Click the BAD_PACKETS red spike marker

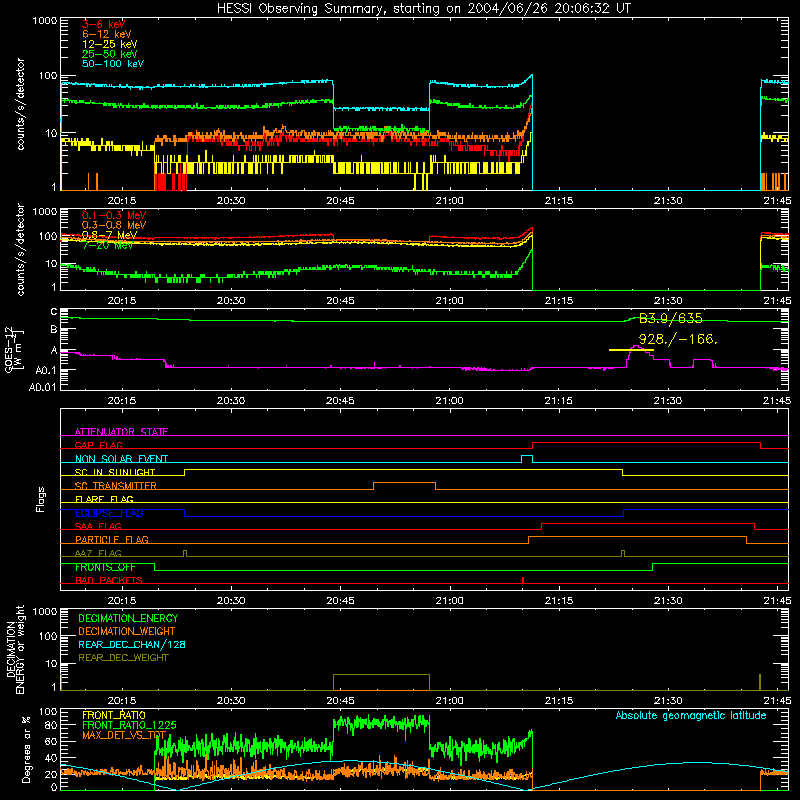pyautogui.click(x=523, y=580)
